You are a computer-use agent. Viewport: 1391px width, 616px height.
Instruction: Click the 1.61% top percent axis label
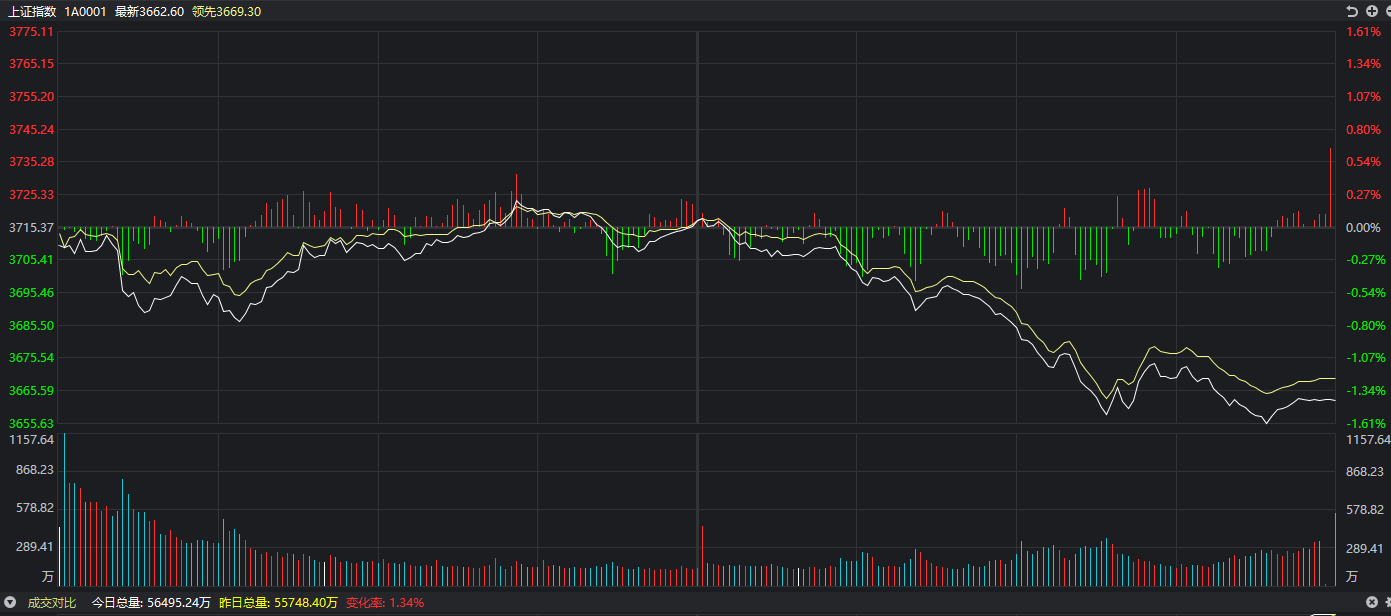1363,32
